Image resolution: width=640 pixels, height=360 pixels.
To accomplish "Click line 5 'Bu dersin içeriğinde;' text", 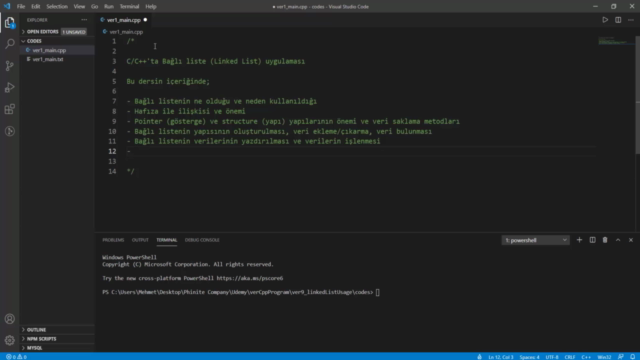I will point(168,81).
